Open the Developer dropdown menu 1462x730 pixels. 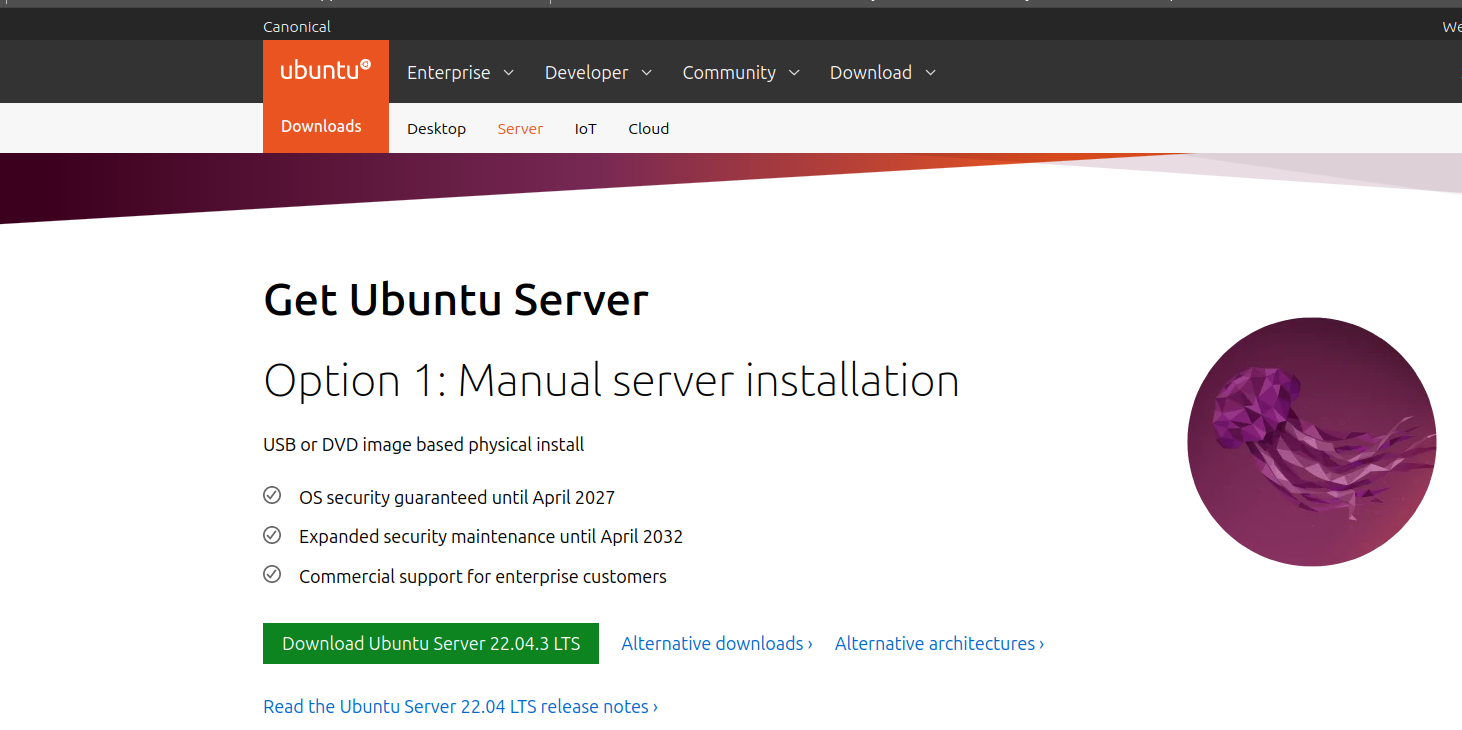(x=598, y=72)
